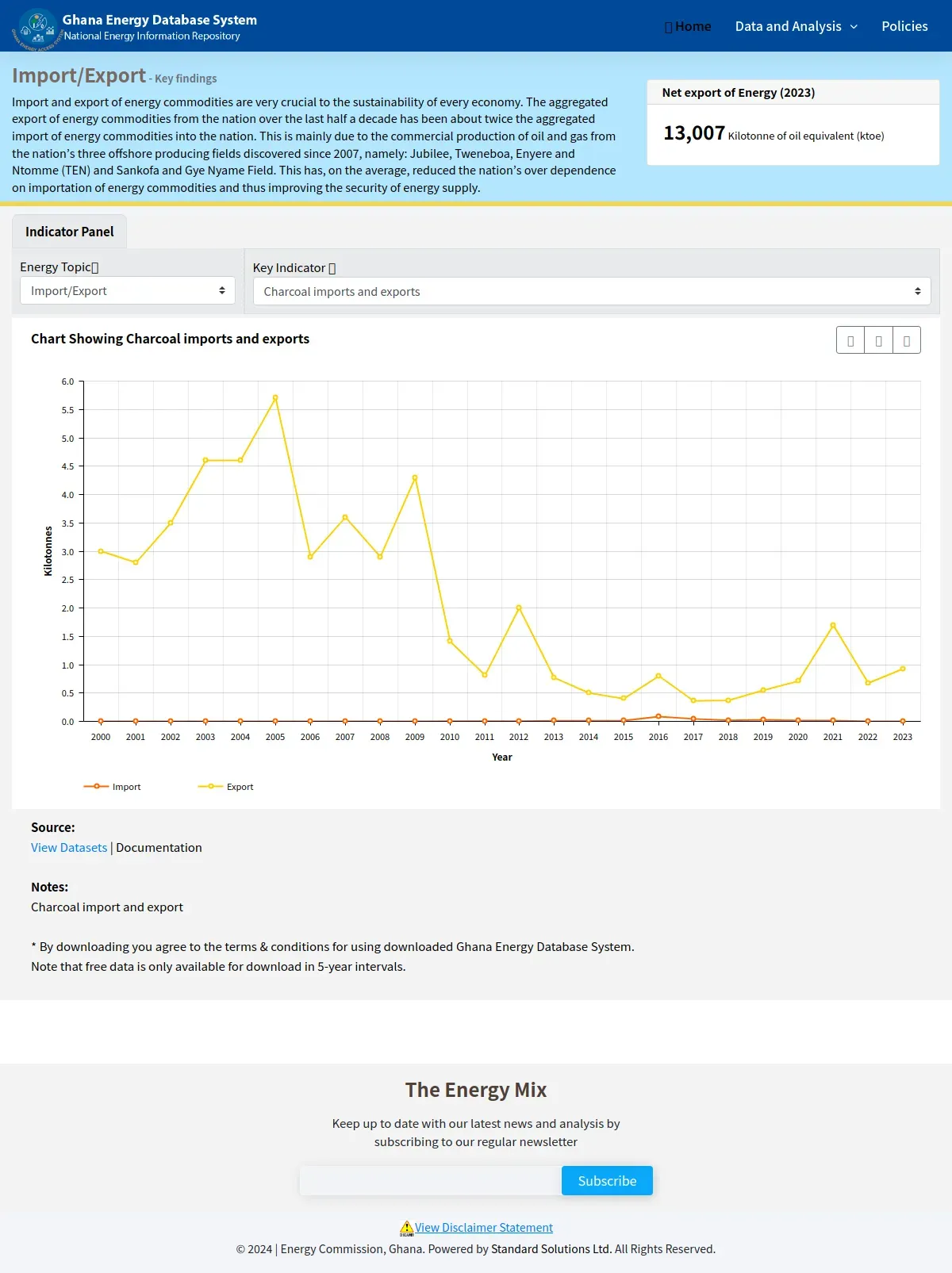Select the 2009 Export data point
The width and height of the screenshot is (952, 1273).
click(x=415, y=477)
